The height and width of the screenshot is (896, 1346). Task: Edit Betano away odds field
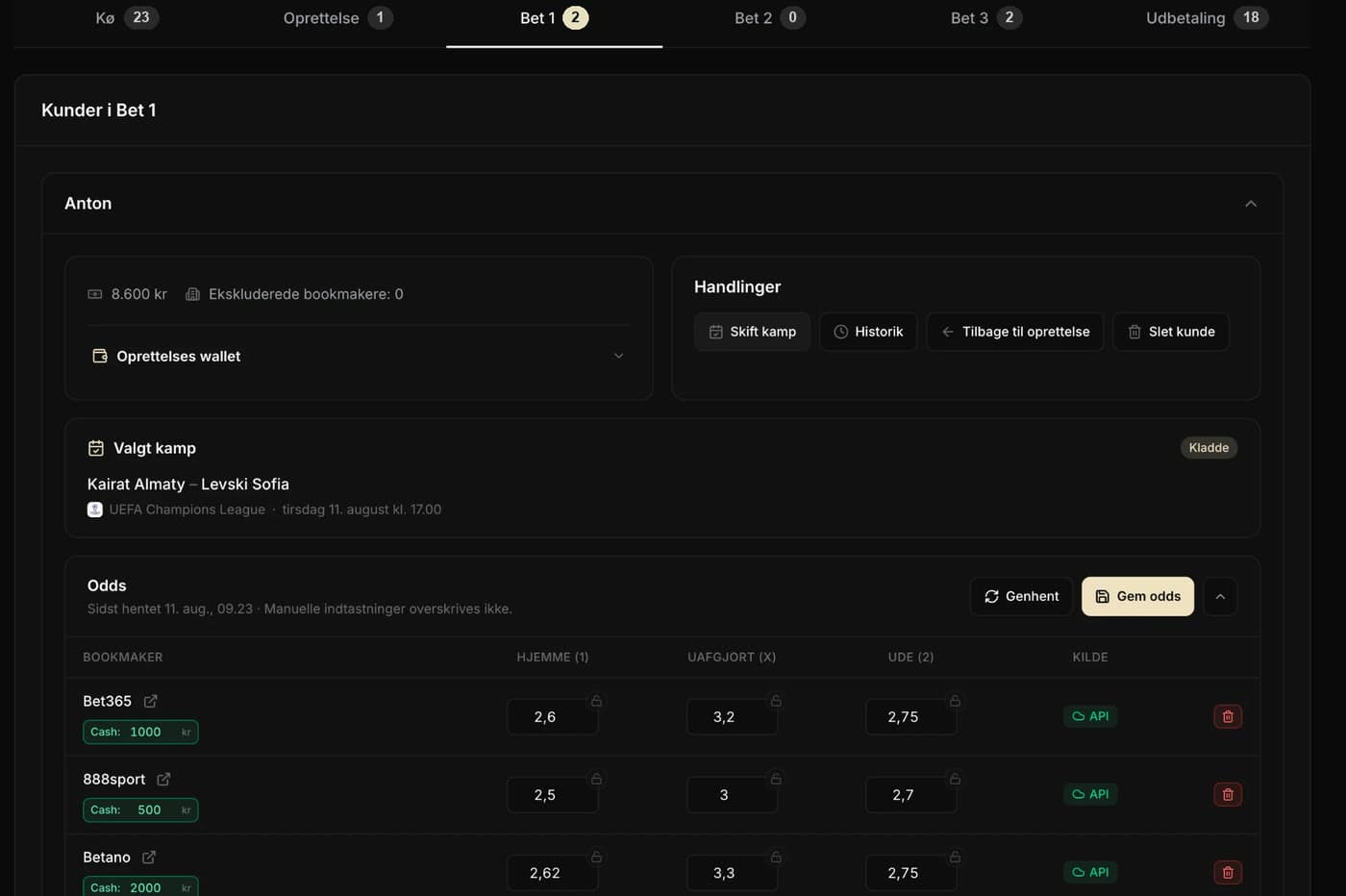click(x=910, y=873)
